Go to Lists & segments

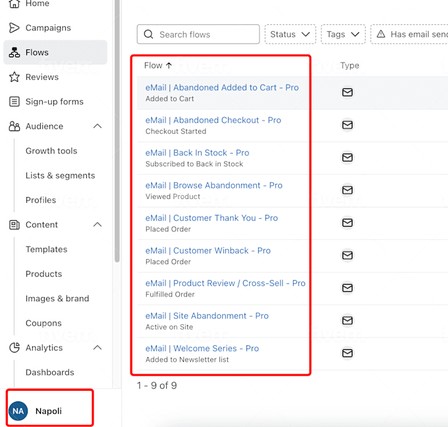point(60,176)
